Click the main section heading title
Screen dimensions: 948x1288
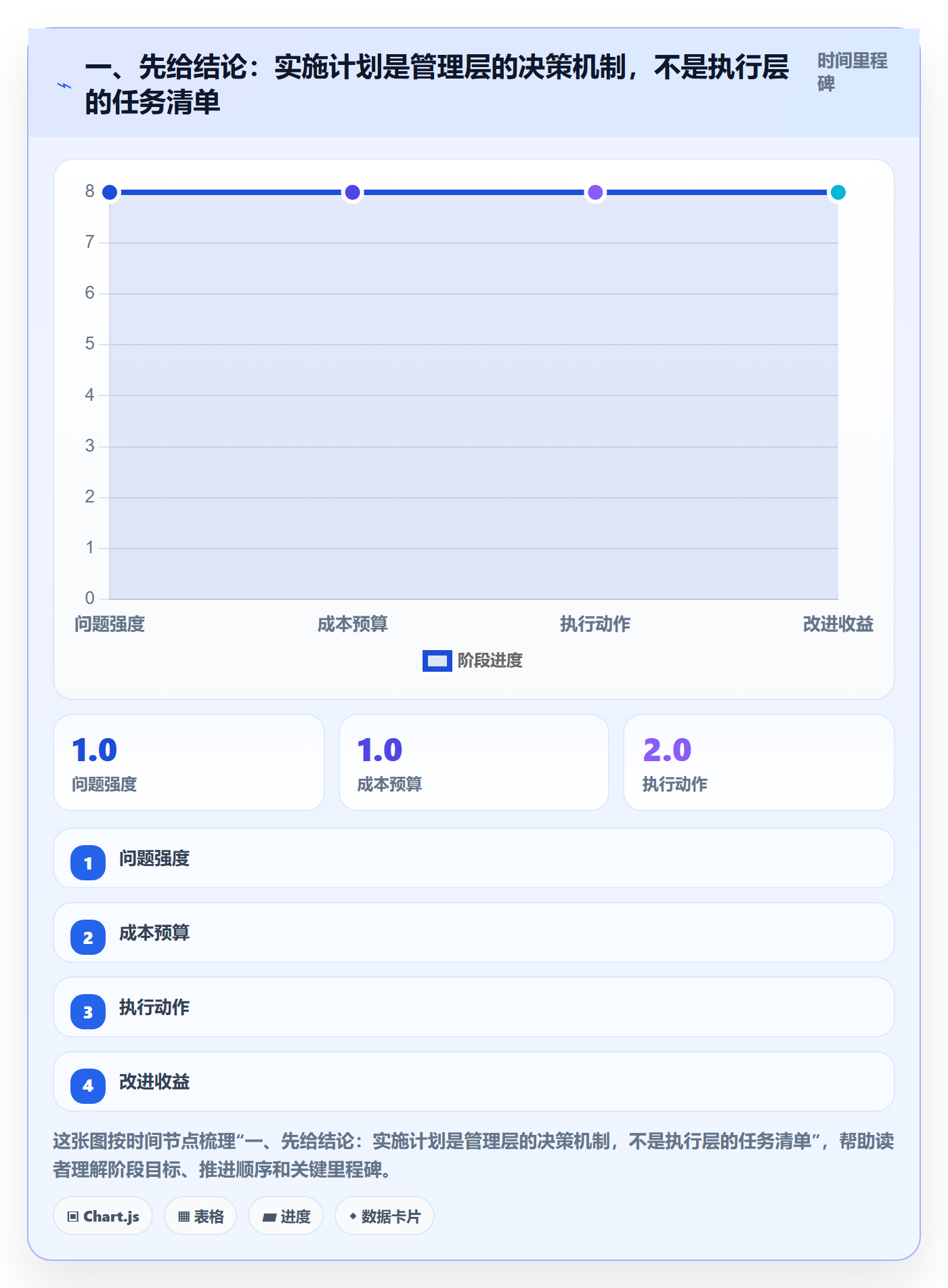[x=437, y=85]
